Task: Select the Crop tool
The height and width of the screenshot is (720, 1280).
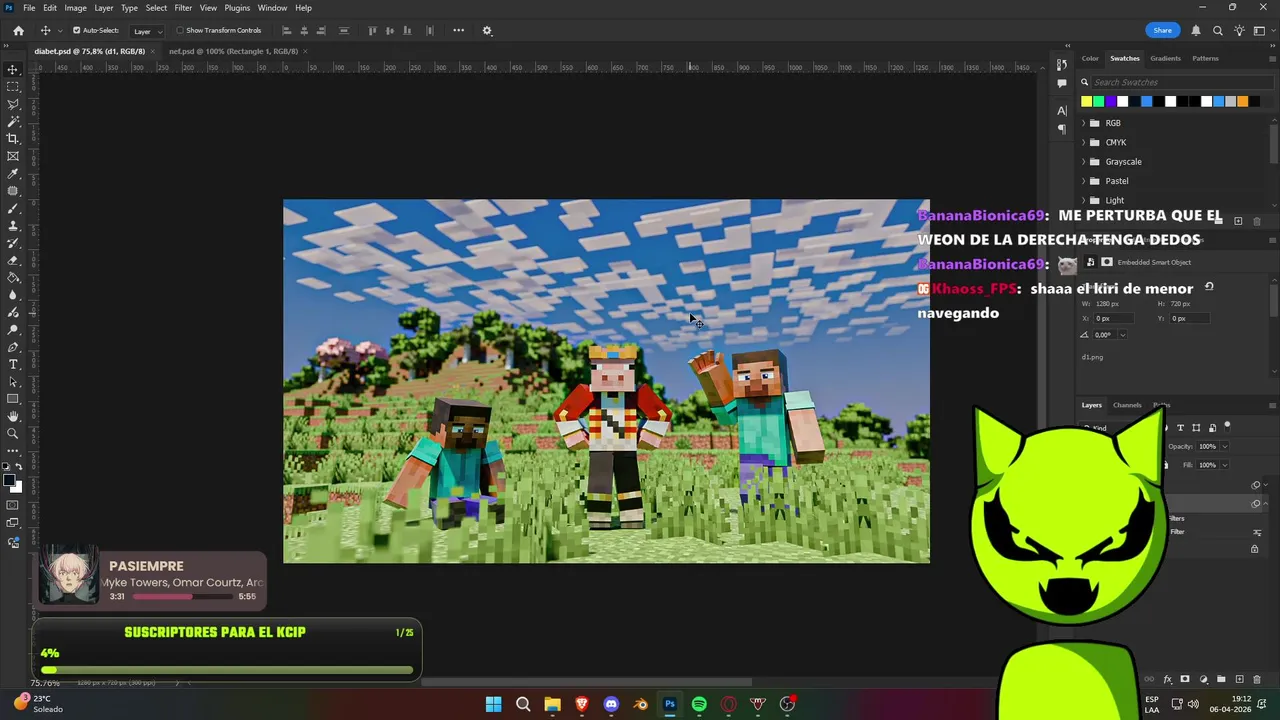Action: (13, 139)
